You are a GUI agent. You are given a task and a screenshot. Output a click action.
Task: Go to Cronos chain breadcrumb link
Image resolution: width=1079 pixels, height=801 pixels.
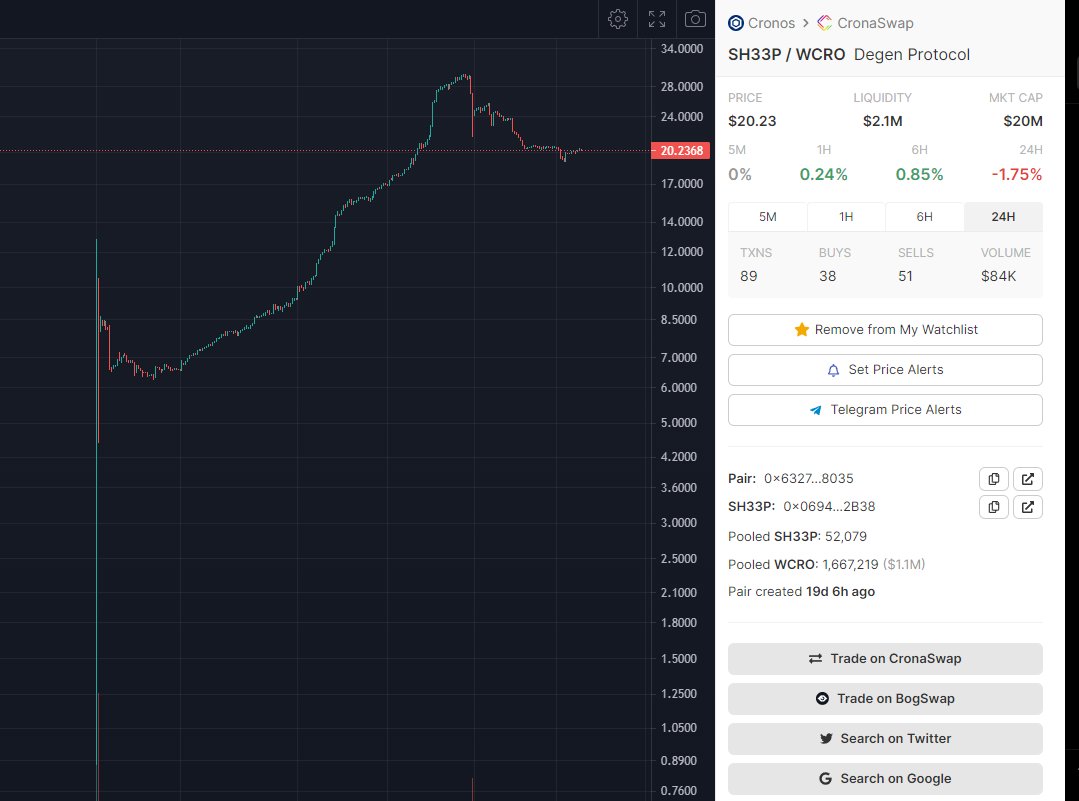[771, 23]
